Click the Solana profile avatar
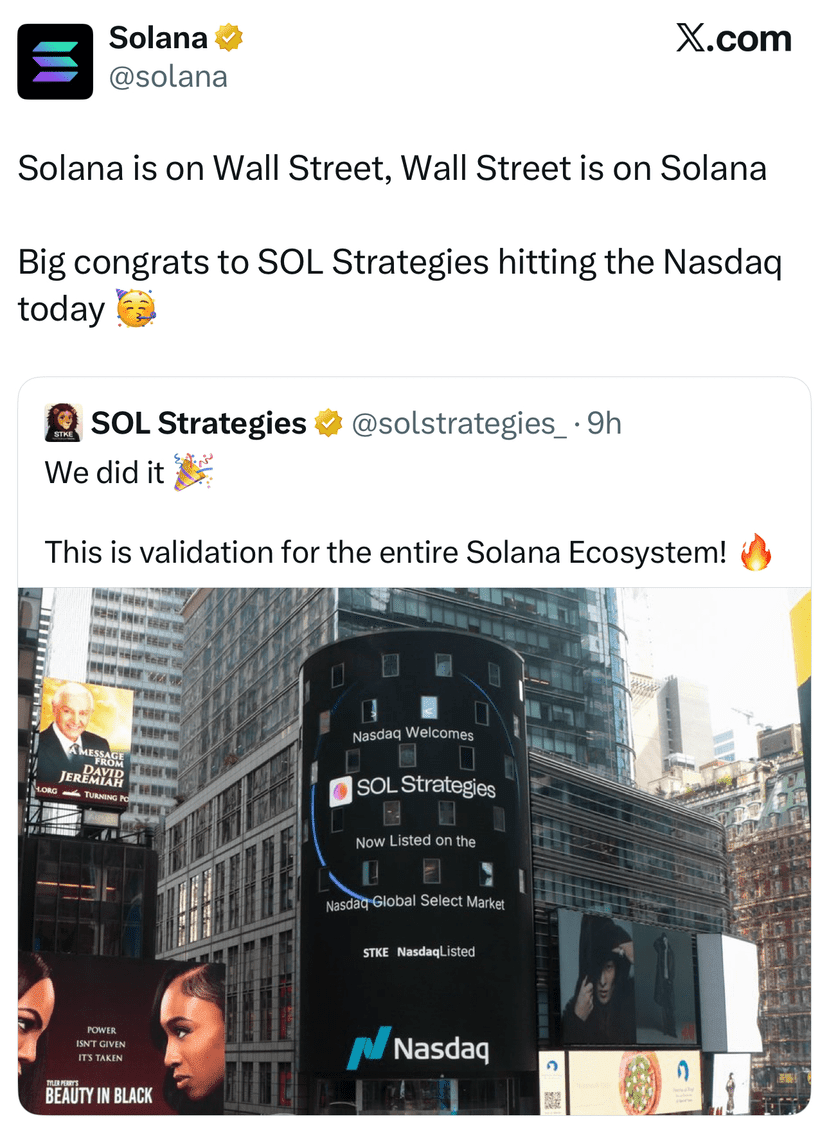Screen dimensions: 829x1139 tap(55, 62)
